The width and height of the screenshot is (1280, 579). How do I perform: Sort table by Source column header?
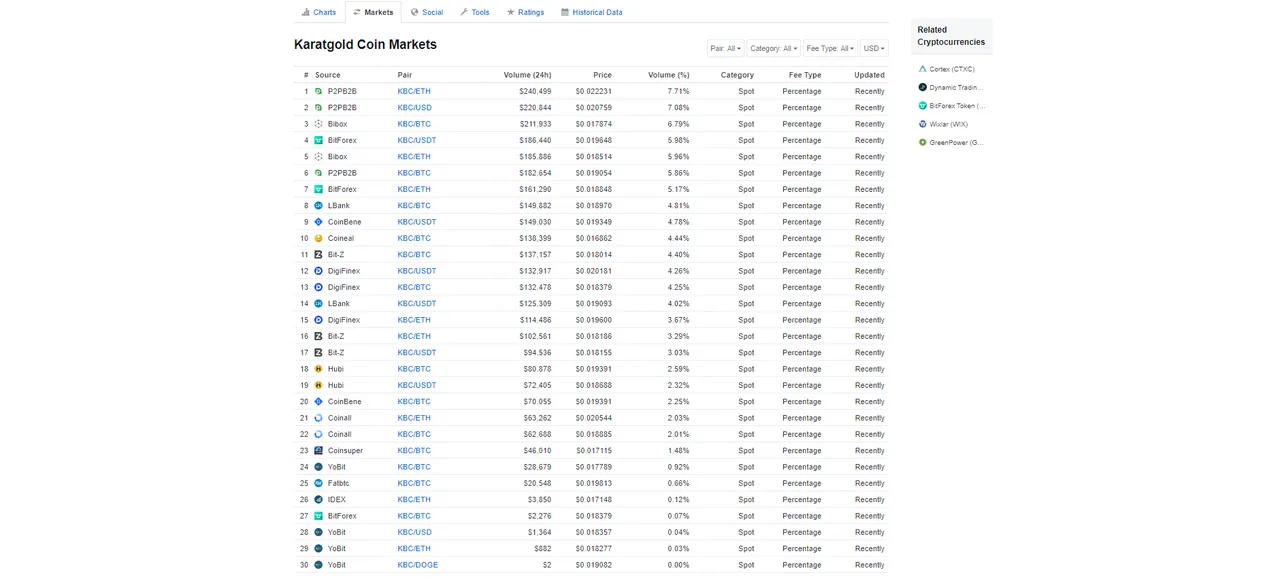[328, 75]
